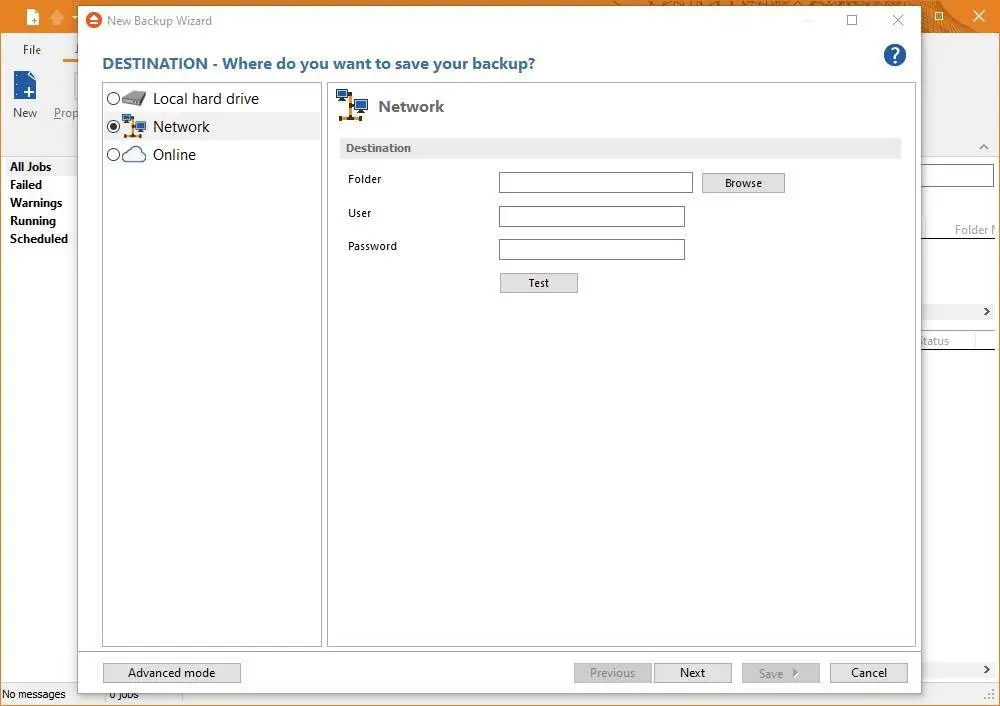The width and height of the screenshot is (1000, 706).
Task: Click the Browse button
Action: tap(743, 183)
